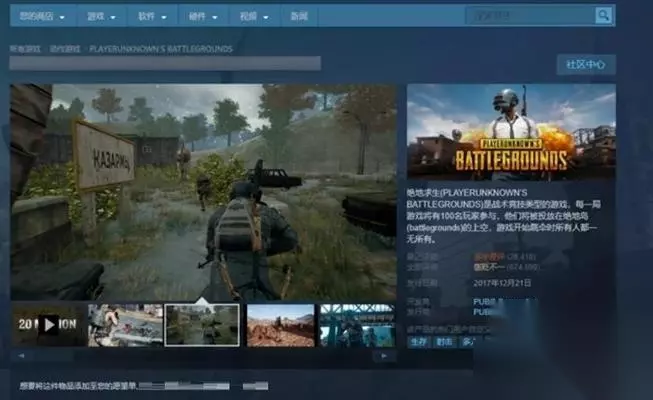Play the trailer video thumbnail
This screenshot has width=653, height=400.
pyautogui.click(x=49, y=325)
